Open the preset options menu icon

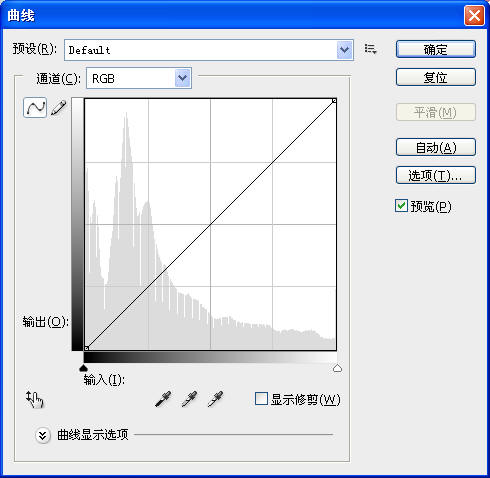point(370,49)
